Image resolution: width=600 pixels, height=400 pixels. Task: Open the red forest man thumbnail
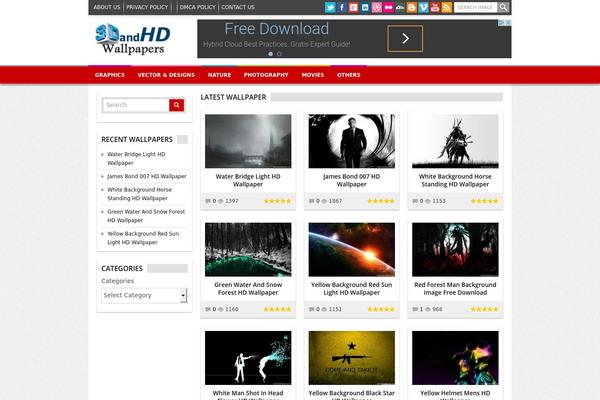pyautogui.click(x=455, y=250)
